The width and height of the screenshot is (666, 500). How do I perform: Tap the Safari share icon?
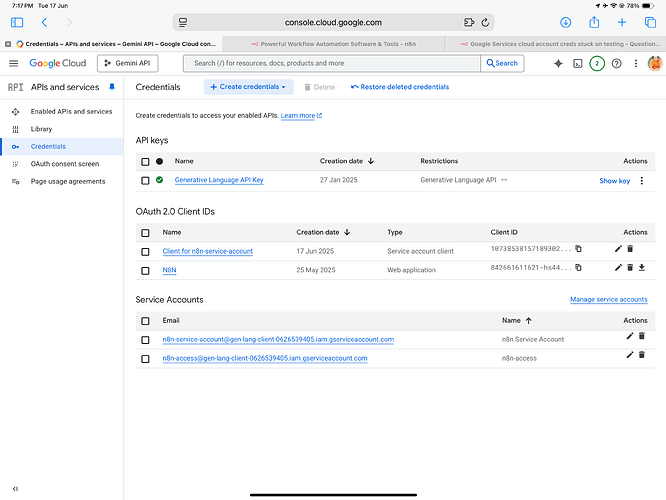594,22
